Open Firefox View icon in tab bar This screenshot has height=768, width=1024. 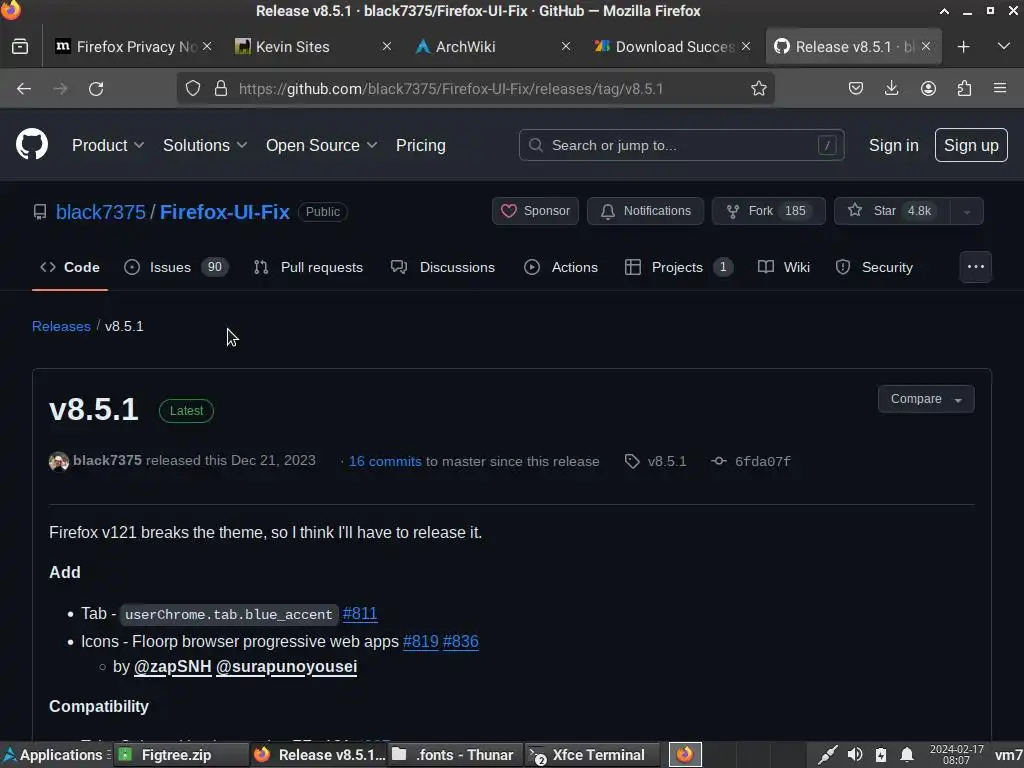pos(20,46)
